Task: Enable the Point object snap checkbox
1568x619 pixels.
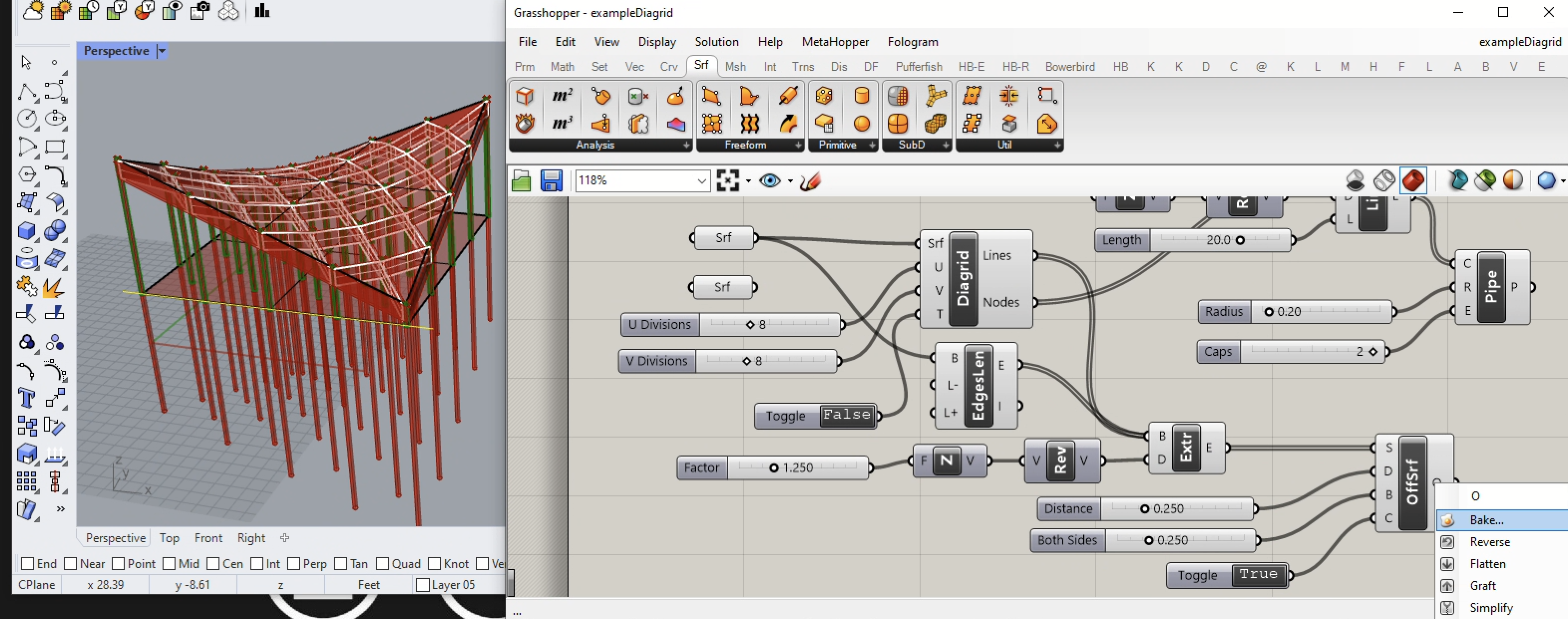Action: 119,564
